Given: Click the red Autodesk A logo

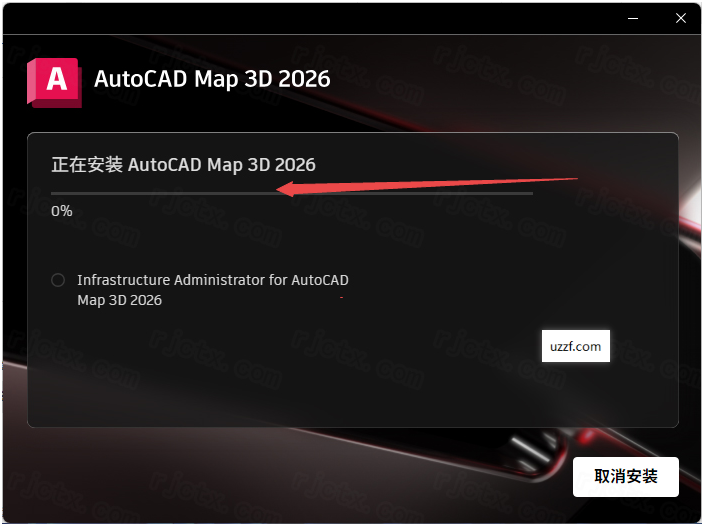Looking at the screenshot, I should pos(54,81).
